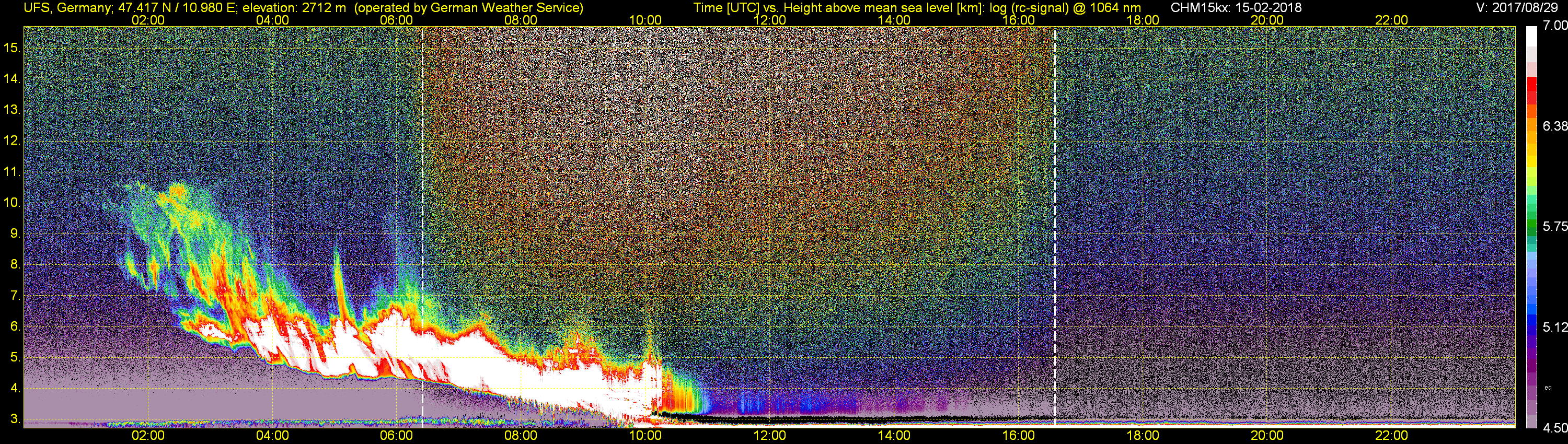Click the colorbar value '4.50'

1554,428
